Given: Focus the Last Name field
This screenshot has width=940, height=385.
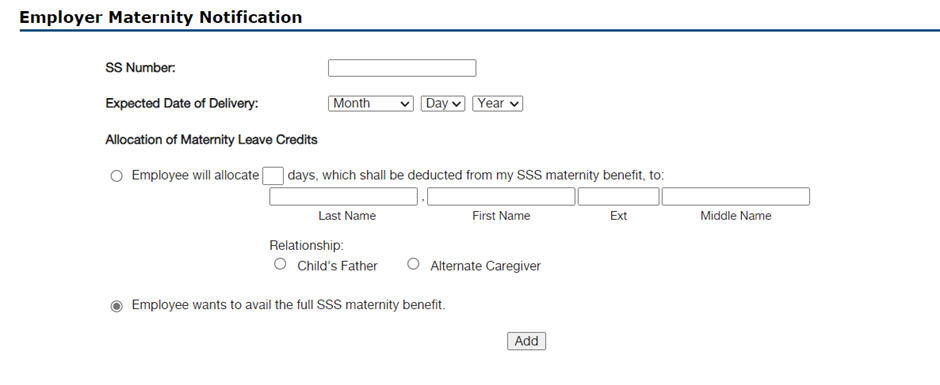Looking at the screenshot, I should pyautogui.click(x=344, y=196).
